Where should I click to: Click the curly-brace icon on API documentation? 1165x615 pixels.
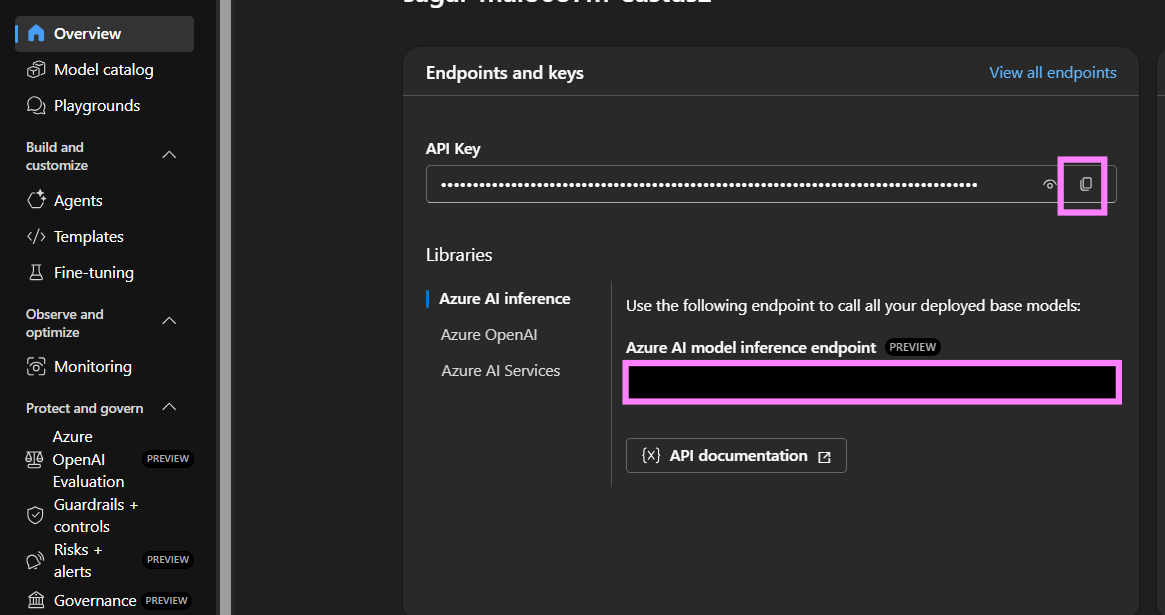pos(651,455)
